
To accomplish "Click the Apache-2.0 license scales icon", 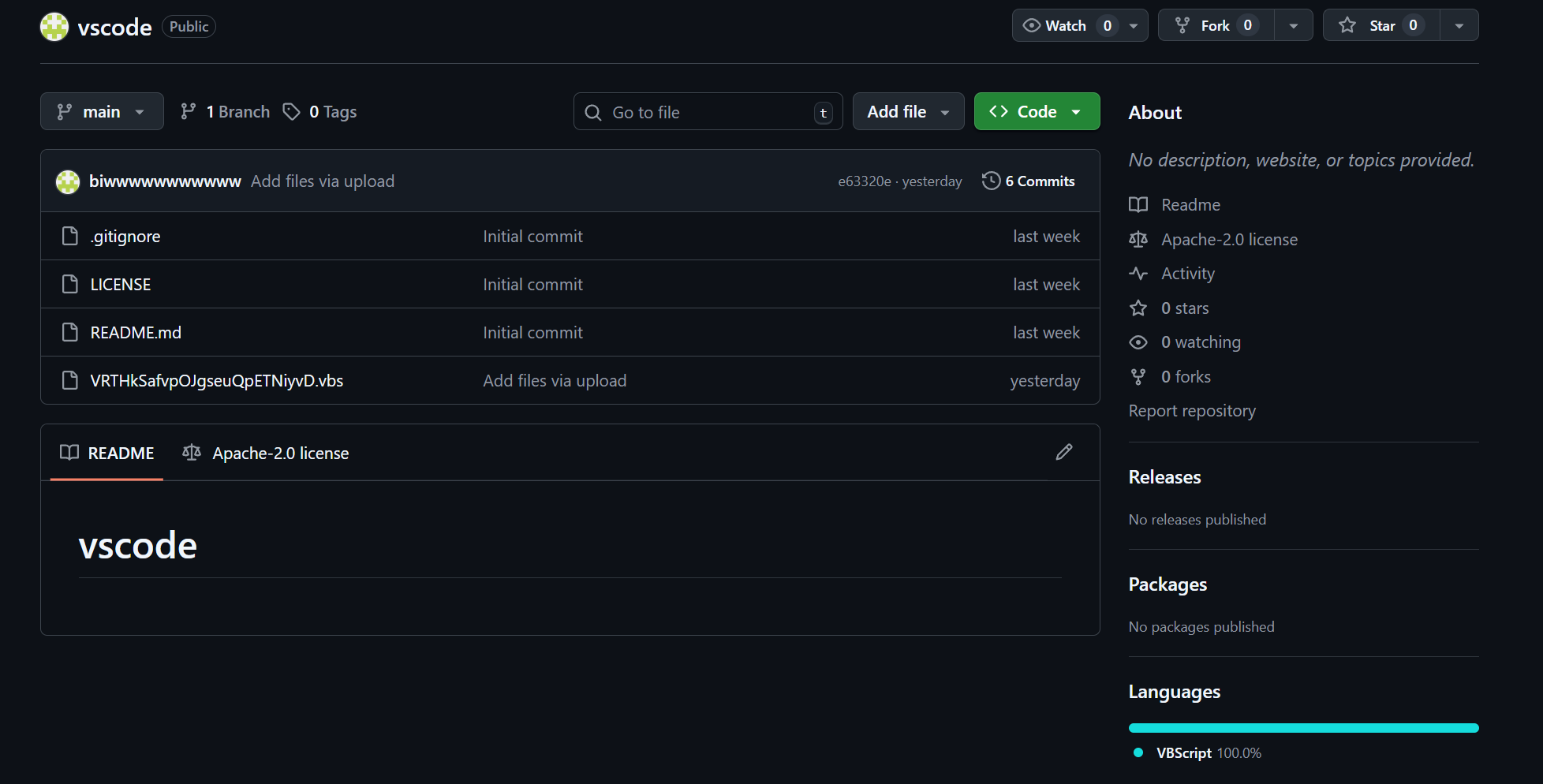I will (x=1138, y=239).
